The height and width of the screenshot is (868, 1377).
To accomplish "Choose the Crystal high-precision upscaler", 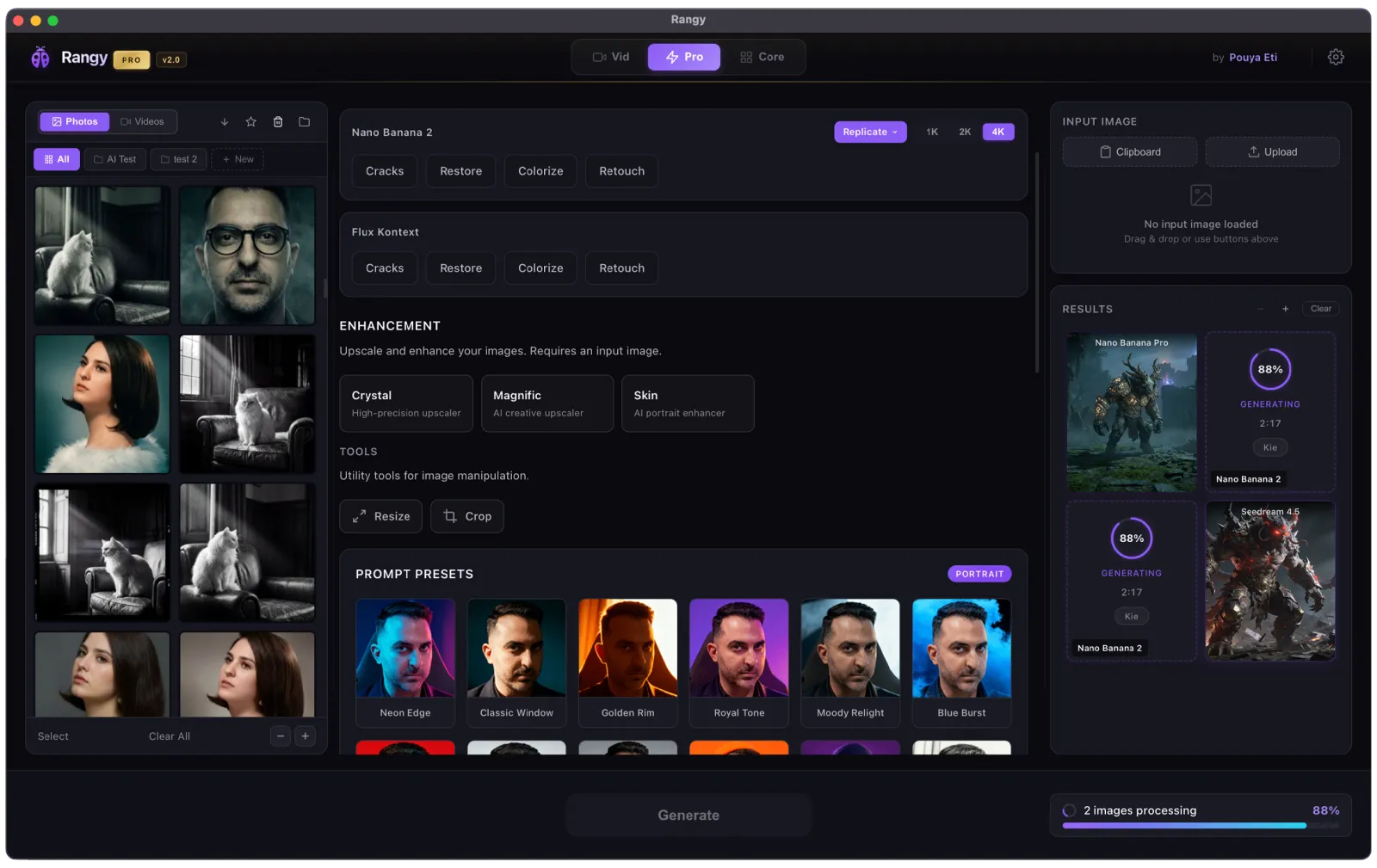I will point(406,403).
